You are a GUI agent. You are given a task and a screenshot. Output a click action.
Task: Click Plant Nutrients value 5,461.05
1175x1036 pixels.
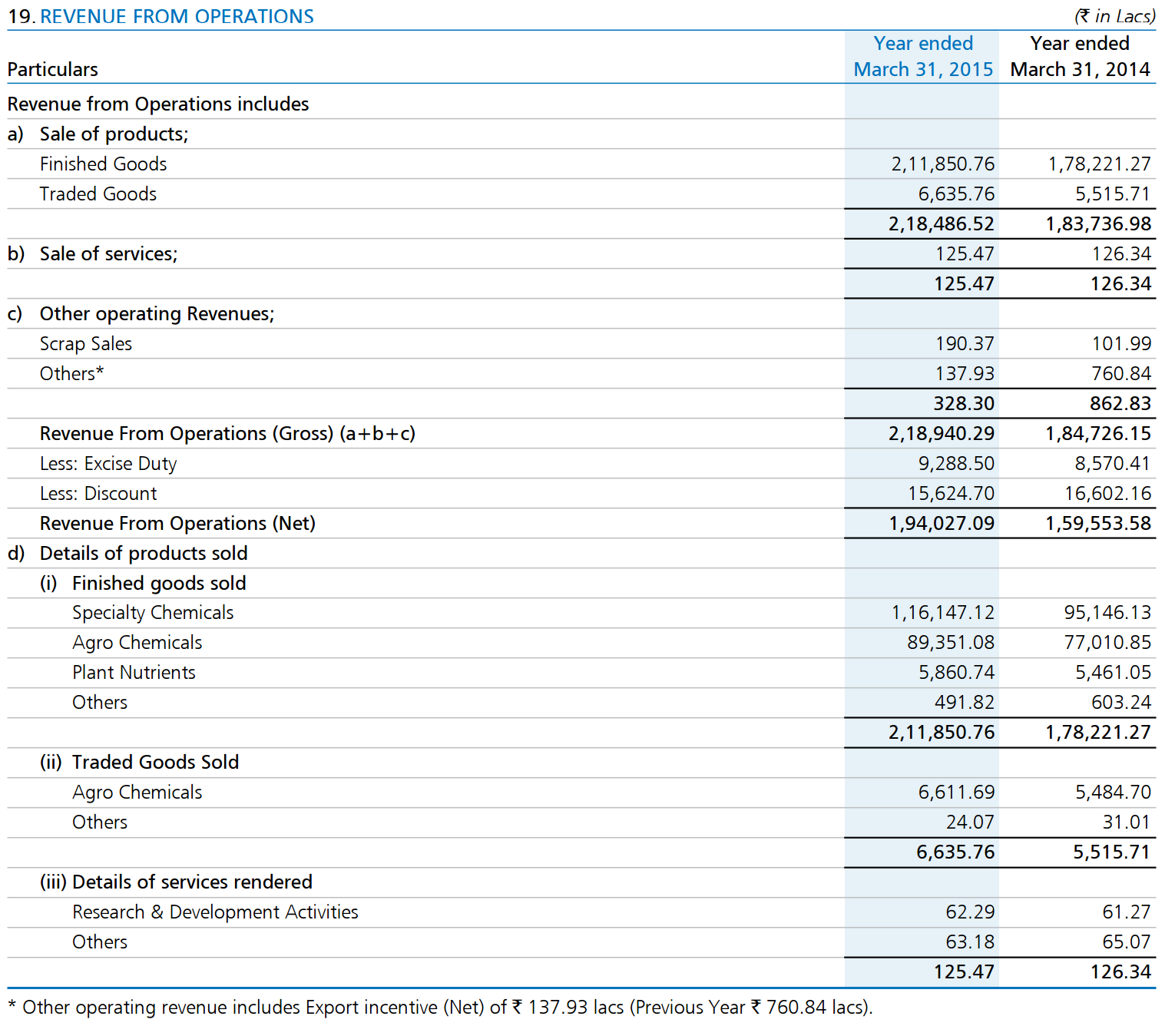pyautogui.click(x=1114, y=672)
